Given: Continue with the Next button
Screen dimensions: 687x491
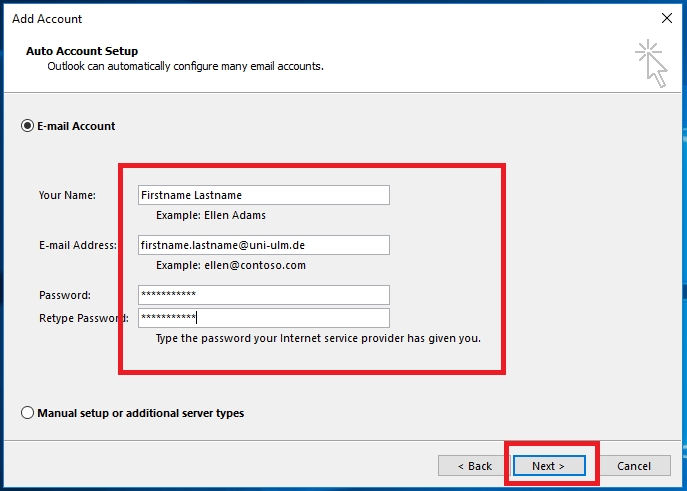Looking at the screenshot, I should [549, 466].
